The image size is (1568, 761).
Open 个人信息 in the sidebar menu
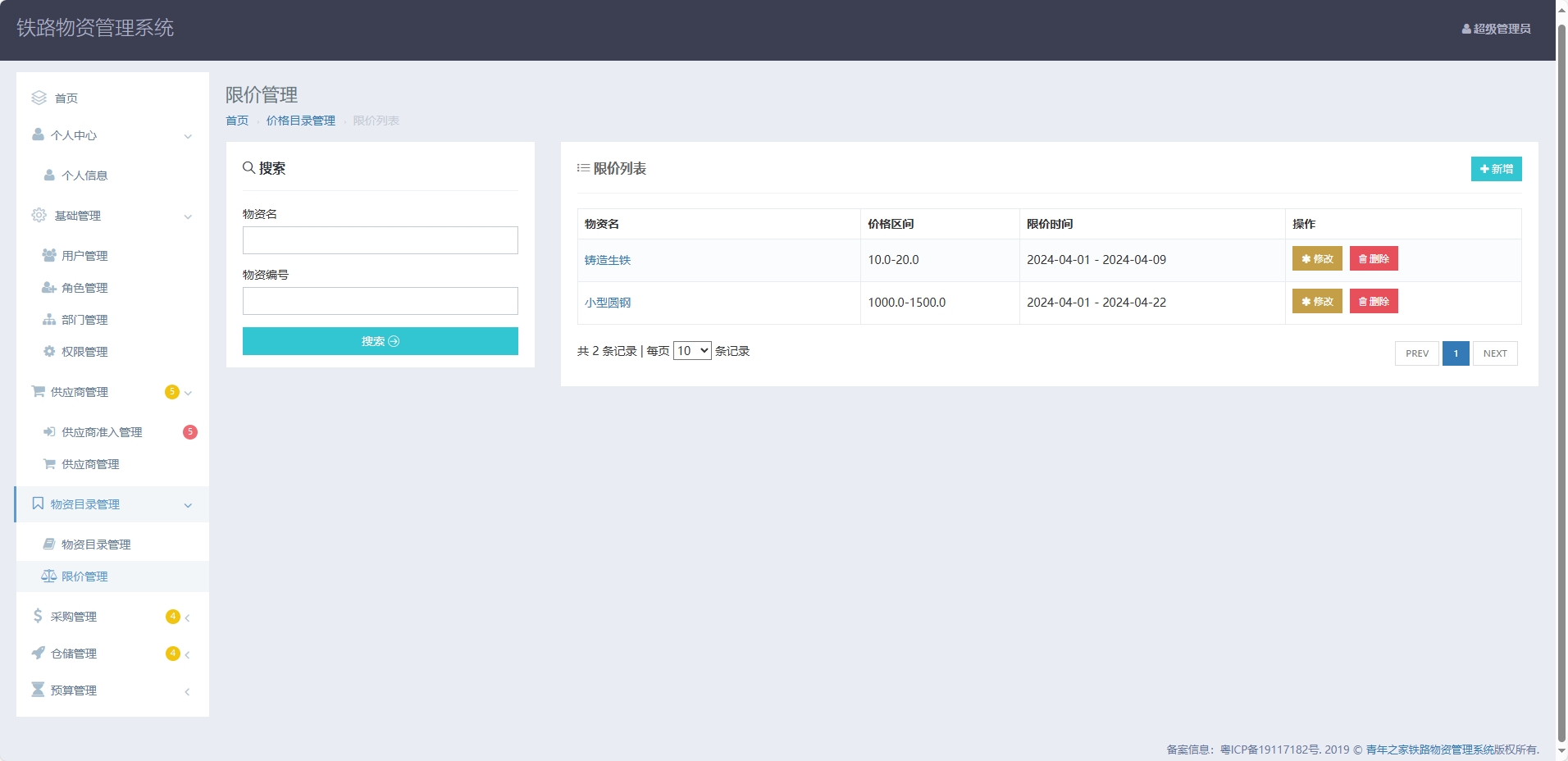84,175
